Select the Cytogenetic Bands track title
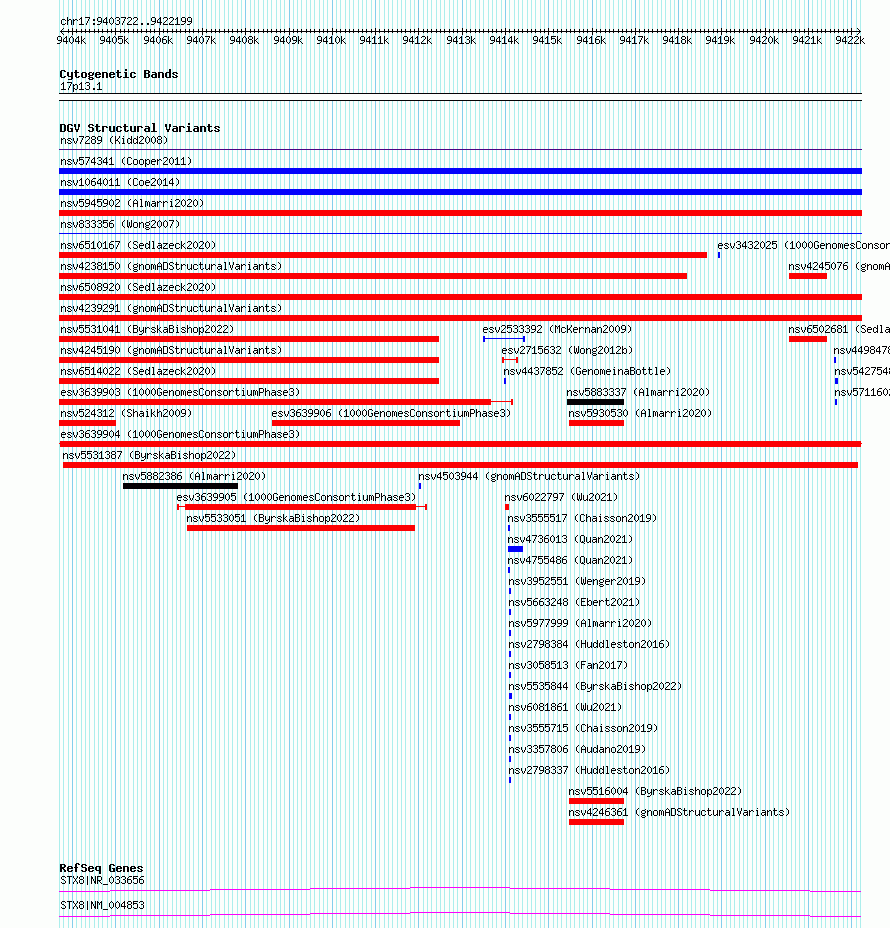The height and width of the screenshot is (928, 890). pos(119,74)
